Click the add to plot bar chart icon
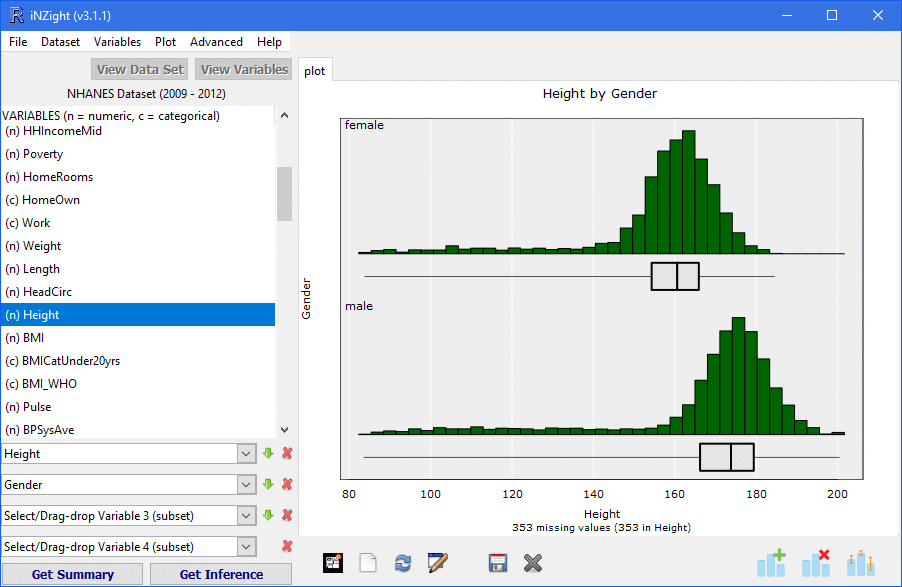This screenshot has width=902, height=587. (771, 563)
